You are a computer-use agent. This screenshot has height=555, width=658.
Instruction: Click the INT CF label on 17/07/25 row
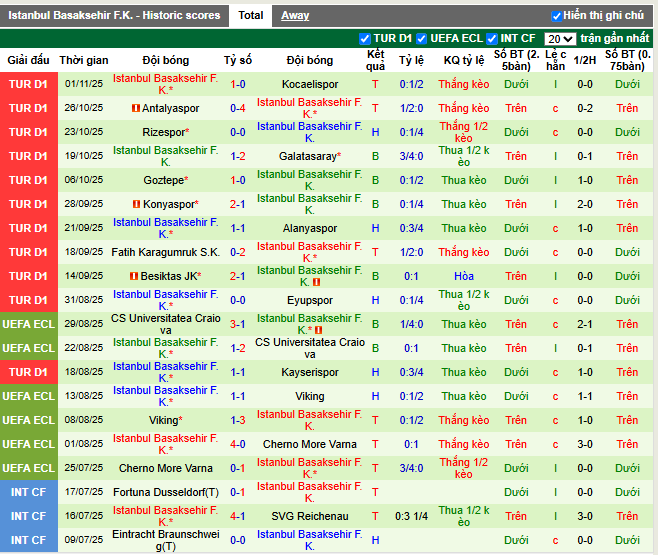[x=29, y=492]
